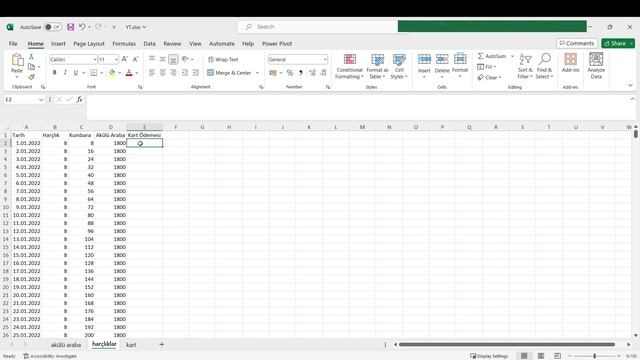Open the File menu
Image resolution: width=640 pixels, height=360 pixels.
[13, 44]
